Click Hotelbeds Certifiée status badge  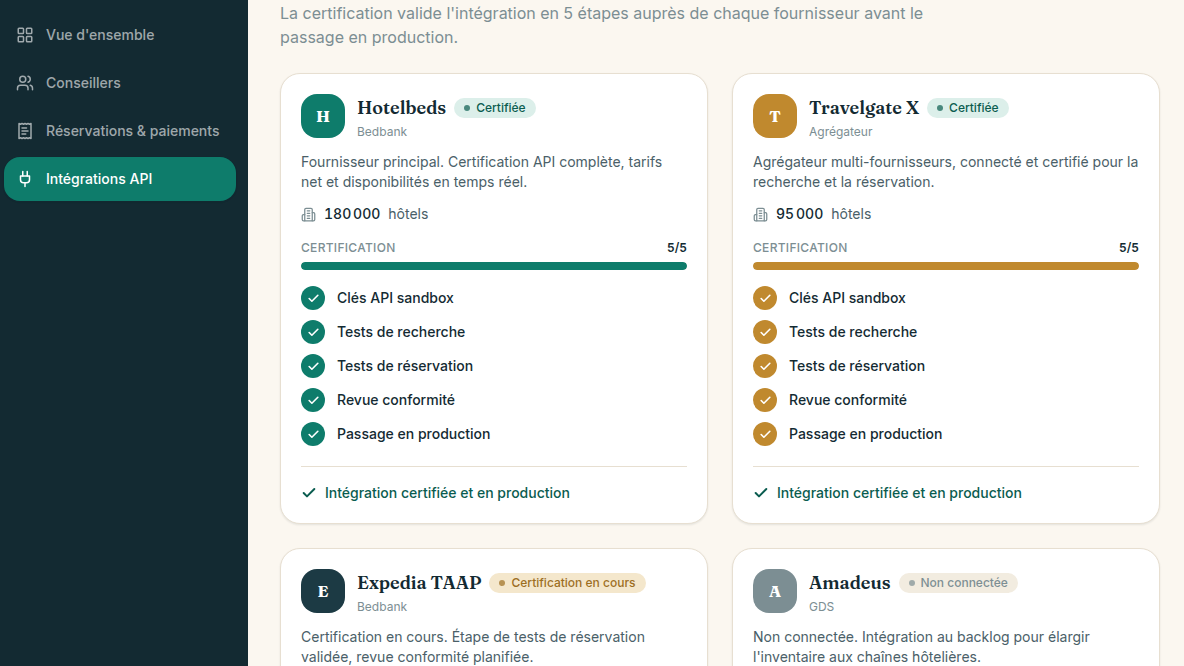pyautogui.click(x=495, y=108)
